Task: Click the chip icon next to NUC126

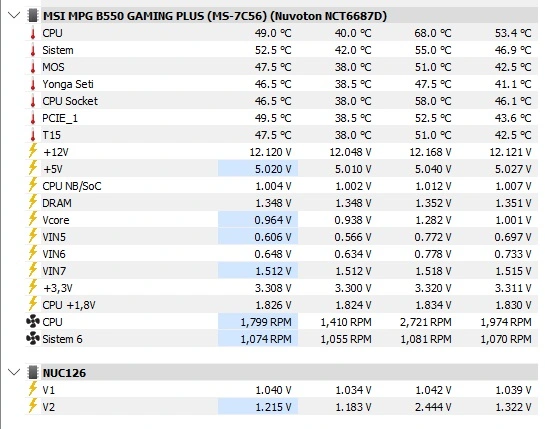Action: pyautogui.click(x=33, y=372)
